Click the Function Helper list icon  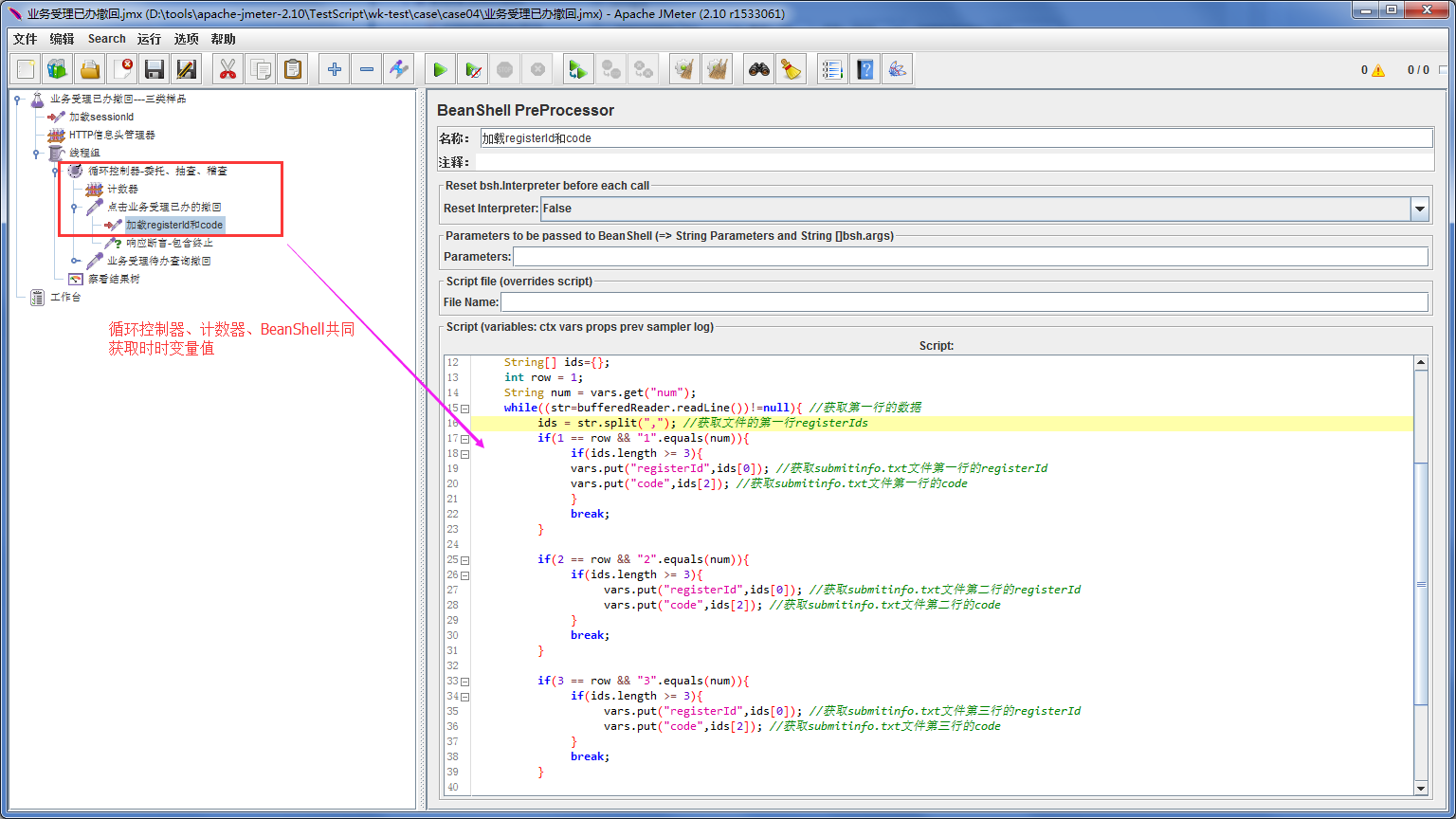[832, 69]
